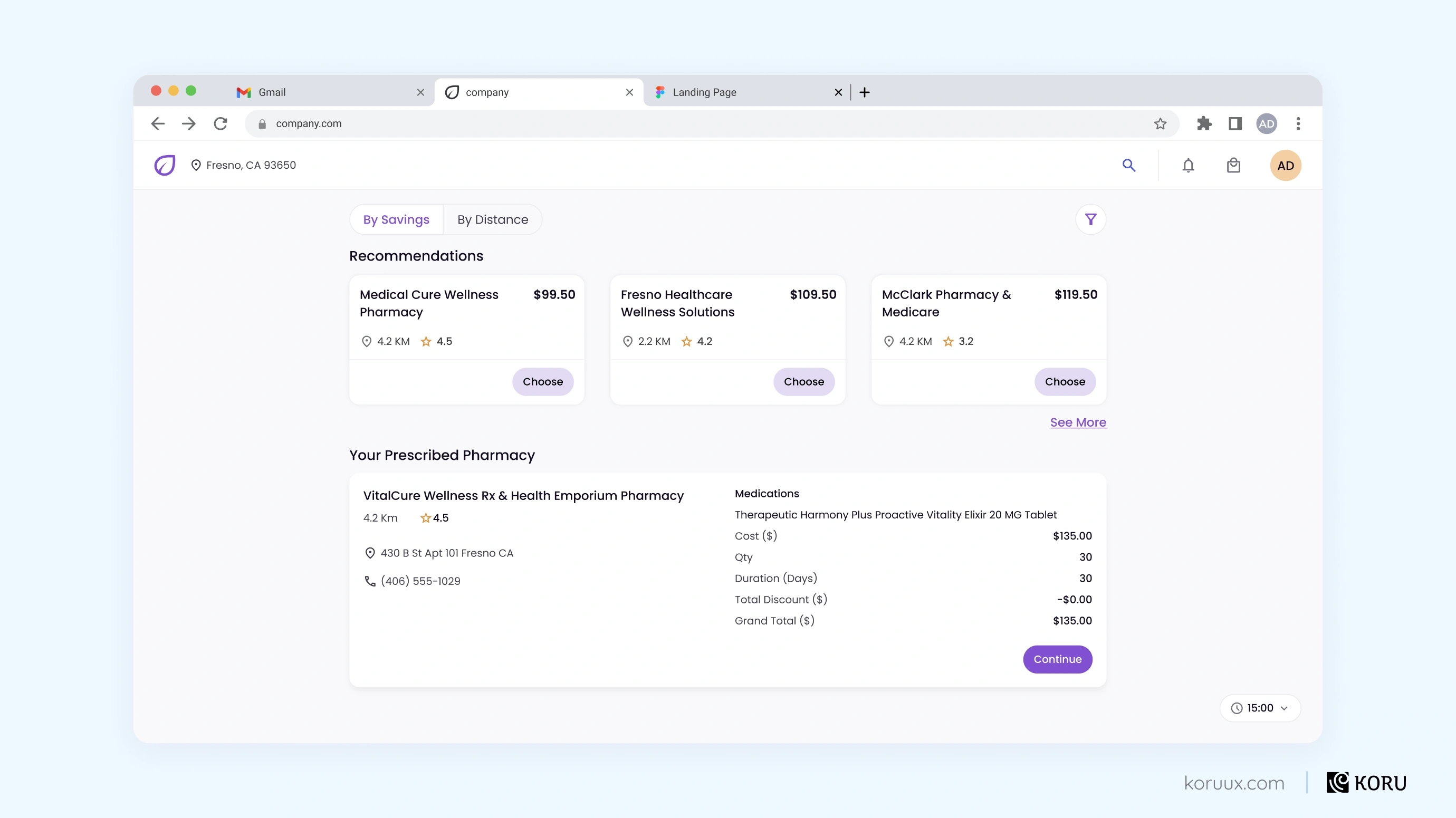This screenshot has height=818, width=1456.
Task: Open the Chrome profile AD avatar
Action: coord(1267,124)
